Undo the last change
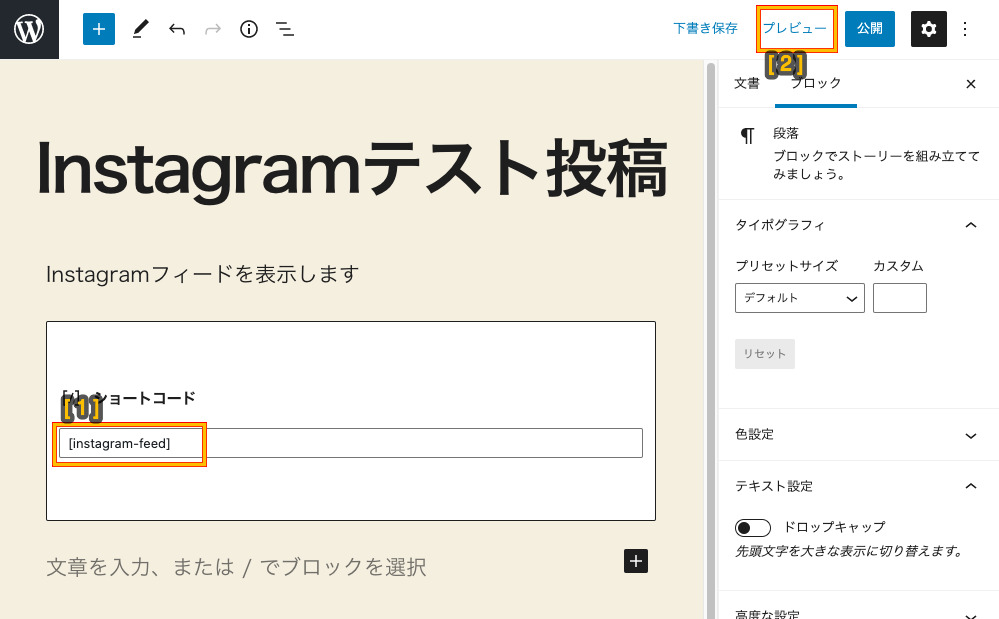 [x=177, y=29]
